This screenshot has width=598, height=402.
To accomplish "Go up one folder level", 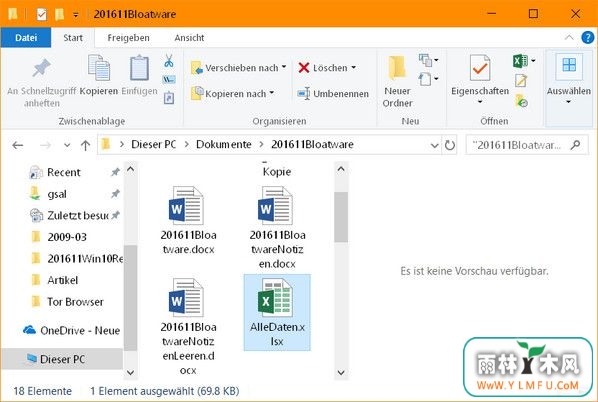I will pos(85,145).
